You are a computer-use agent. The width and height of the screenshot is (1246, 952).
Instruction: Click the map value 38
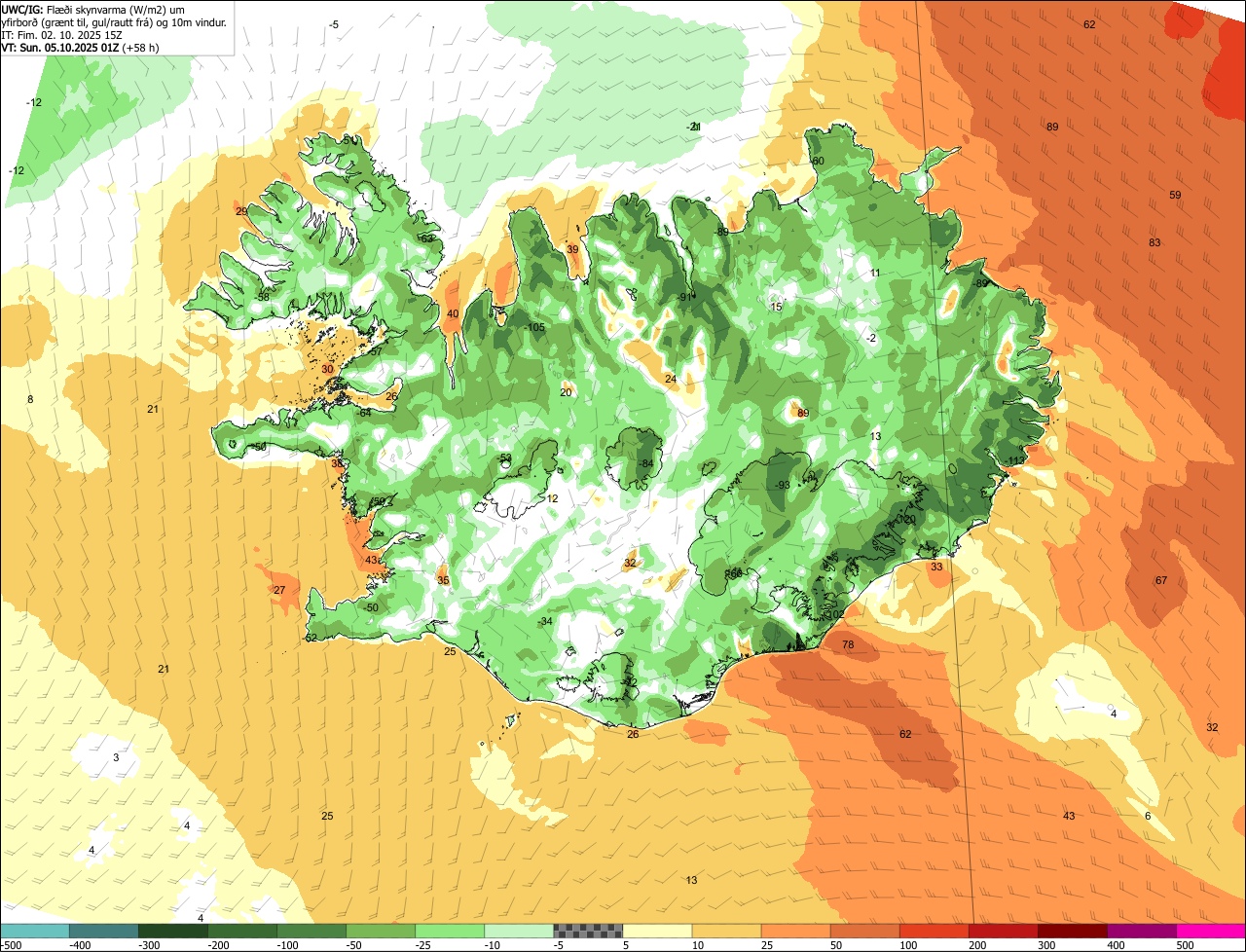(337, 463)
